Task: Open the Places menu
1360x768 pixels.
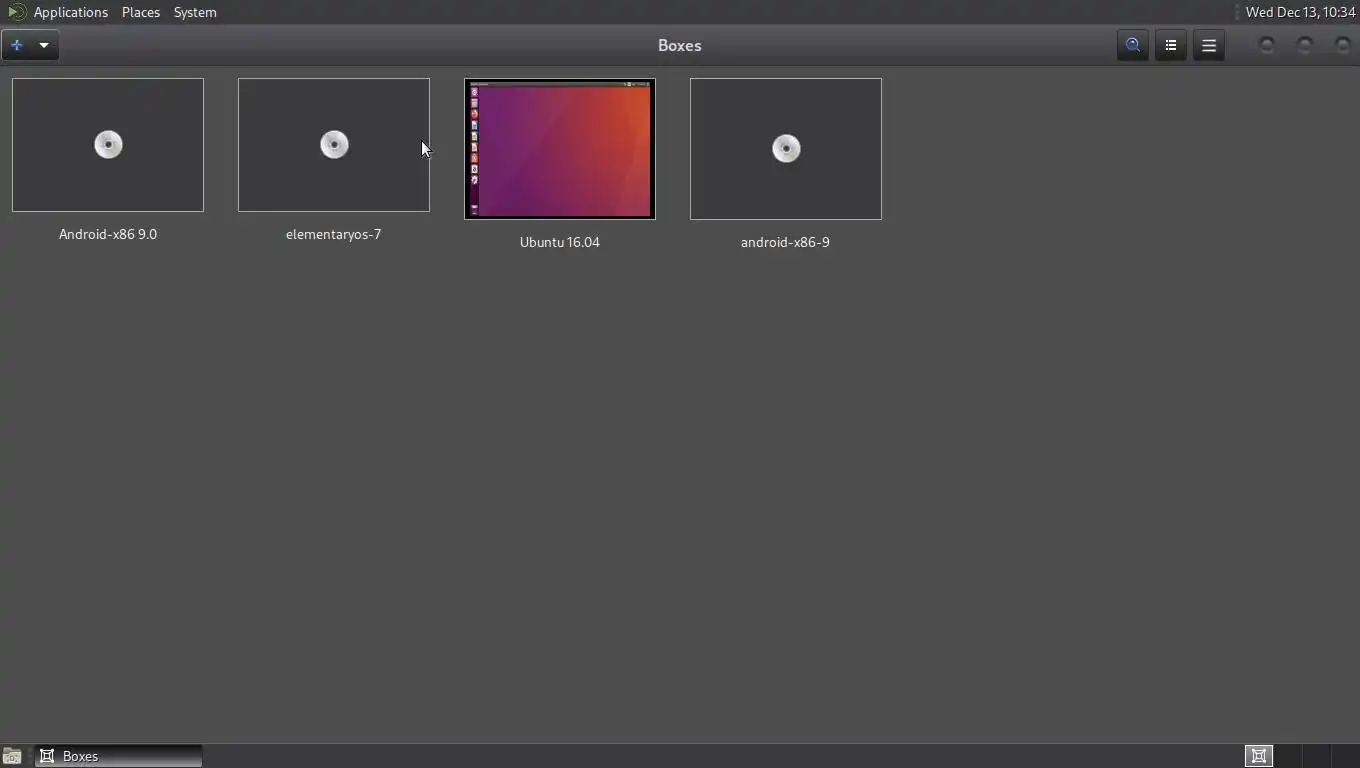Action: tap(141, 12)
